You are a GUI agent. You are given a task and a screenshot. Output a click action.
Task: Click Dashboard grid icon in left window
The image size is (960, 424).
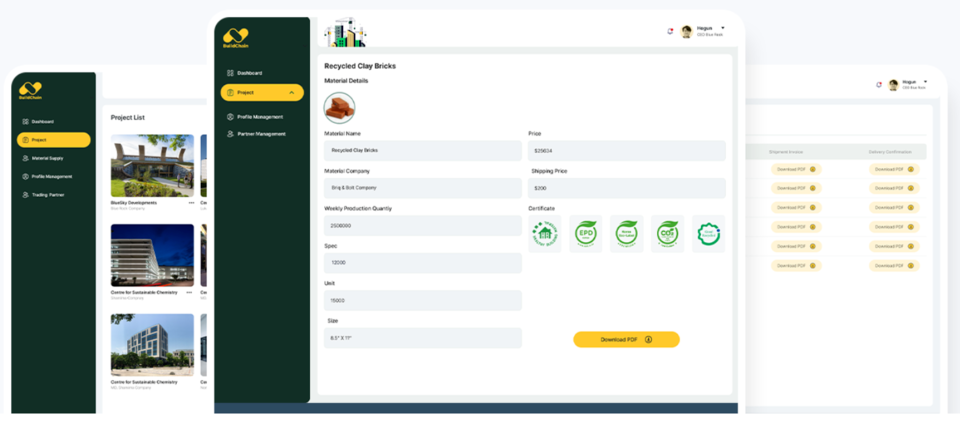tap(25, 122)
